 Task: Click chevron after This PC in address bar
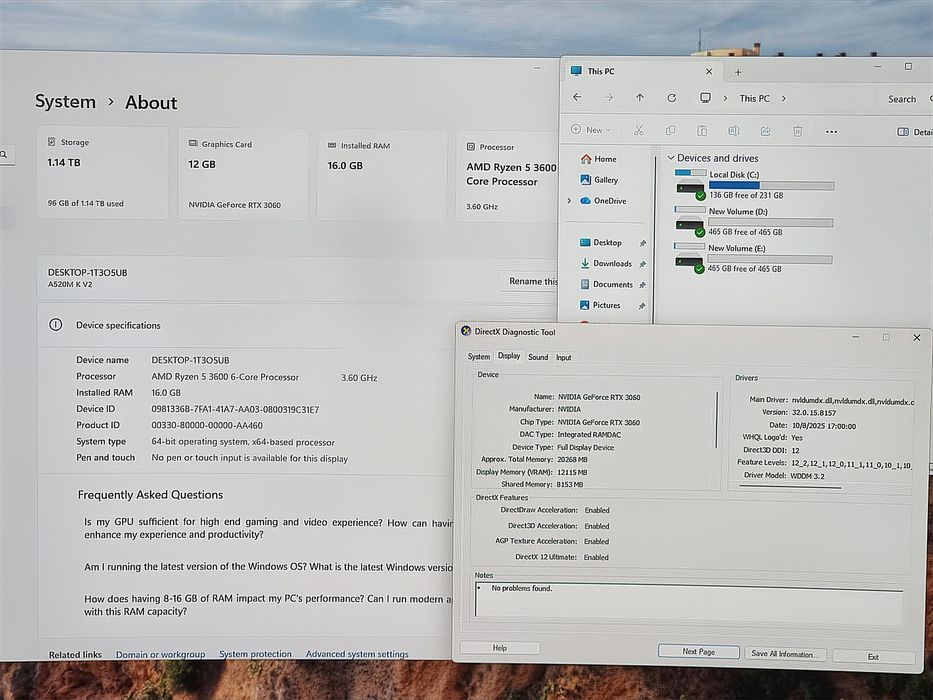pyautogui.click(x=784, y=99)
